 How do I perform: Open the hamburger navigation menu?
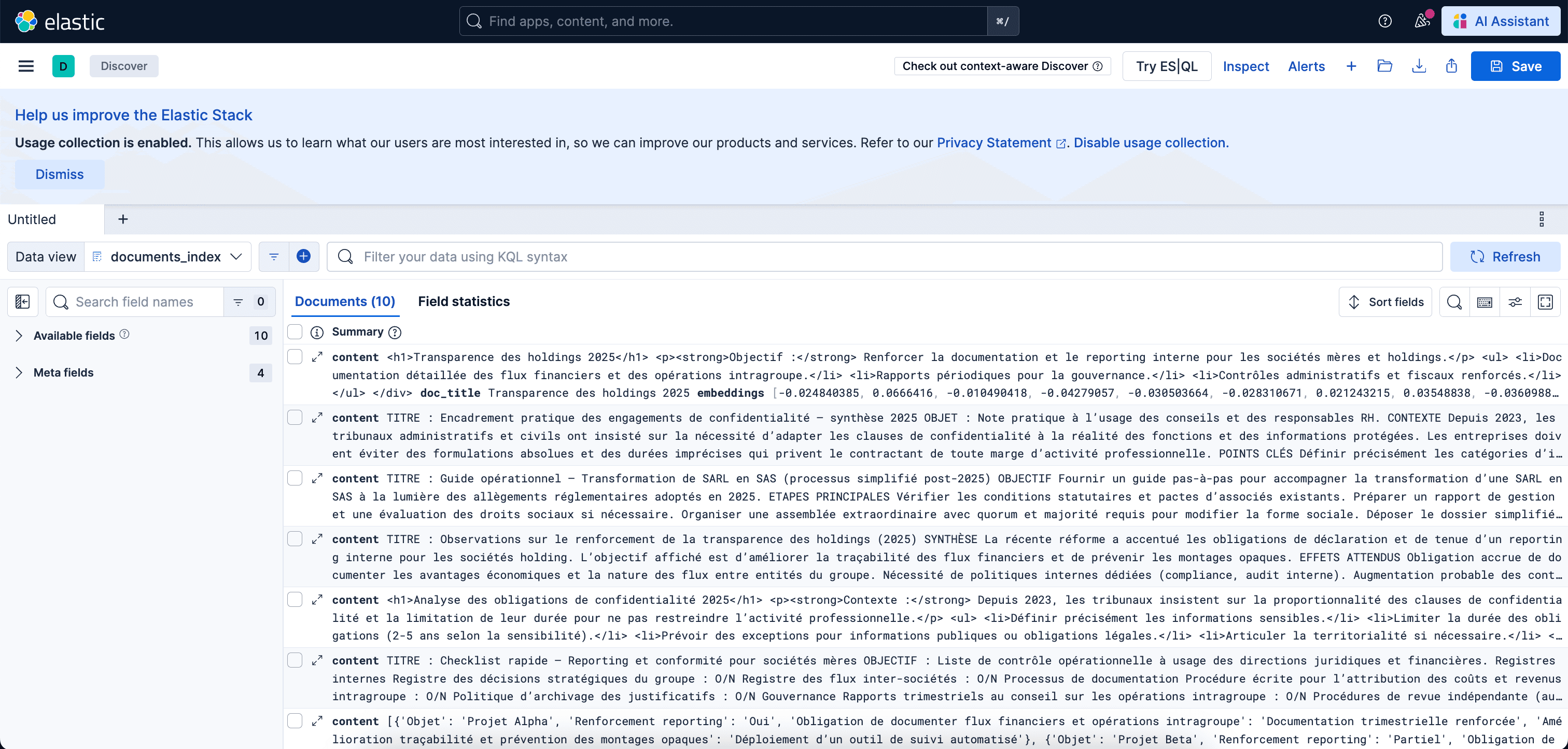coord(26,66)
